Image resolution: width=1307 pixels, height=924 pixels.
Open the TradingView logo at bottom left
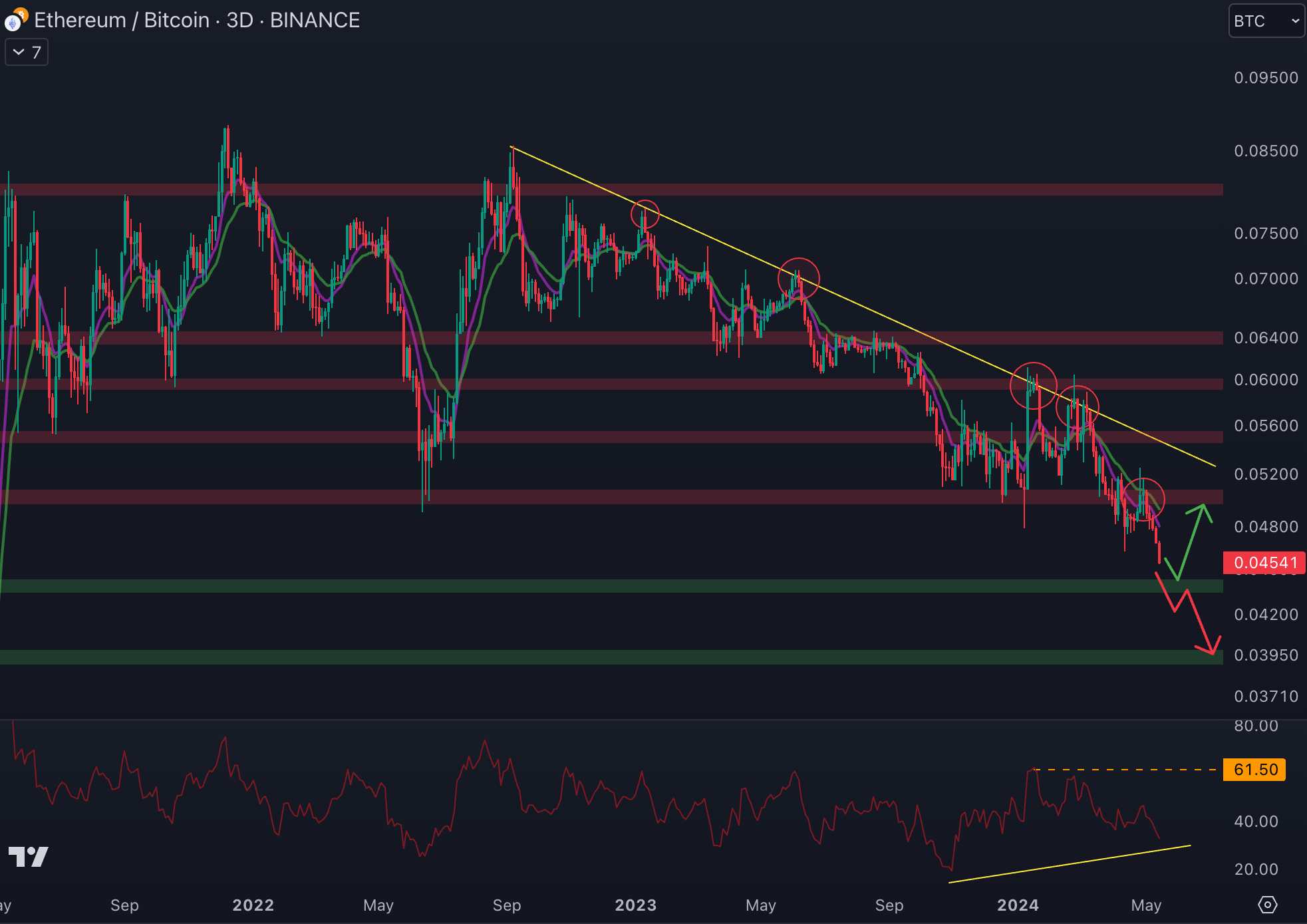[28, 856]
